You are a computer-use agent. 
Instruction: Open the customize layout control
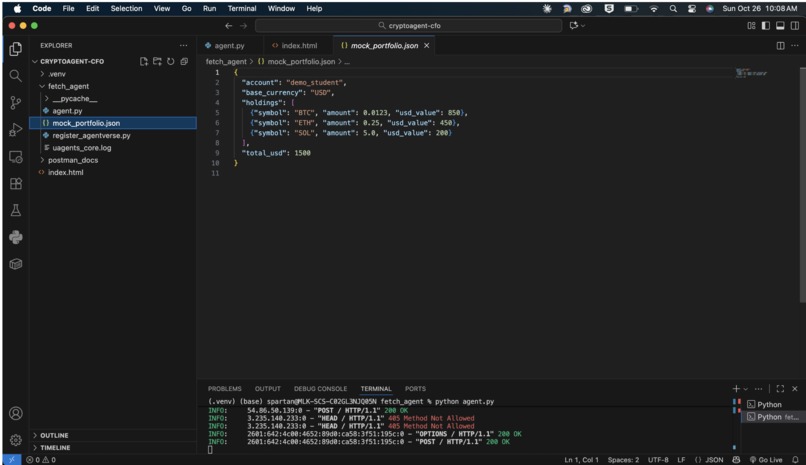752,26
